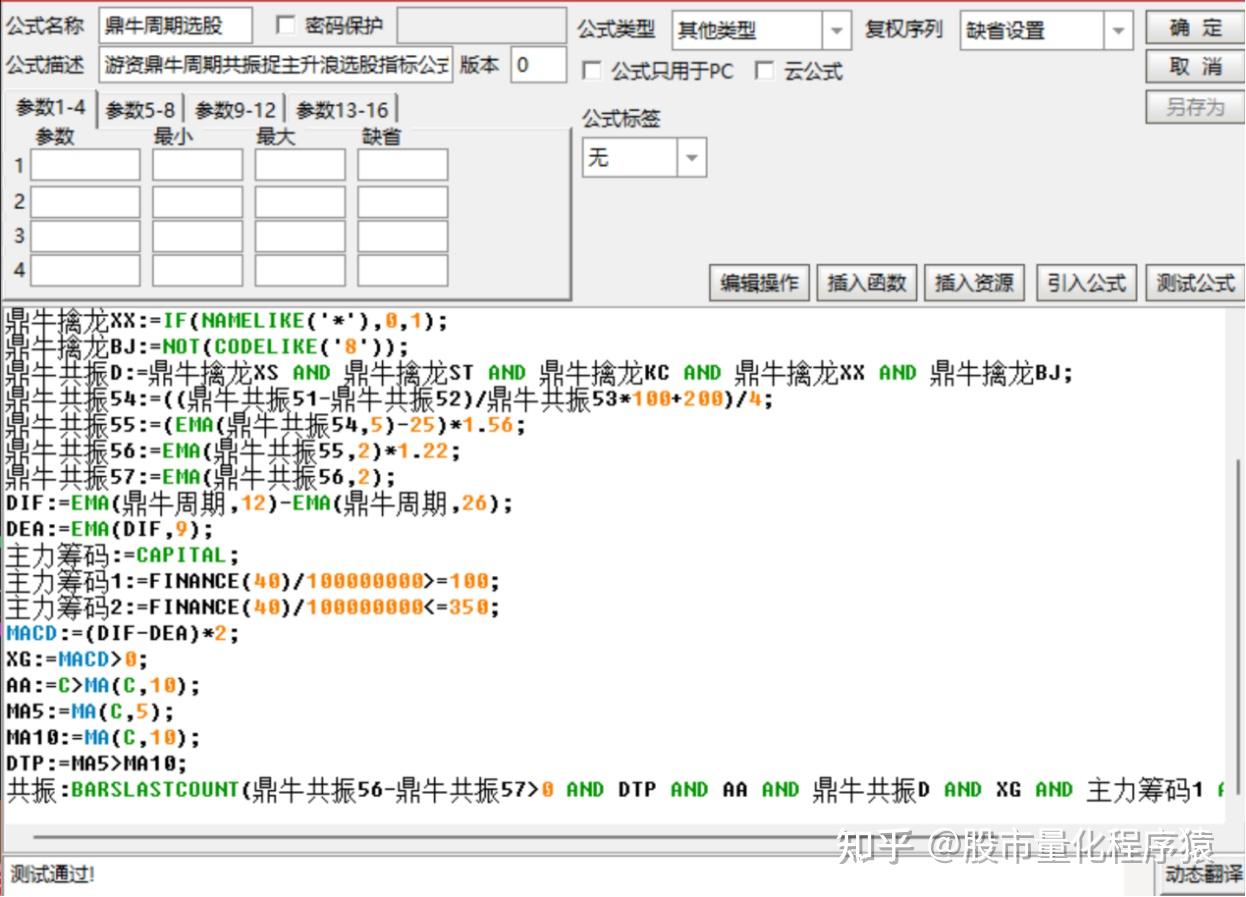Click the code line DEA:=EMA(DIF,9)
Image resolution: width=1246 pixels, height=897 pixels.
(x=110, y=529)
